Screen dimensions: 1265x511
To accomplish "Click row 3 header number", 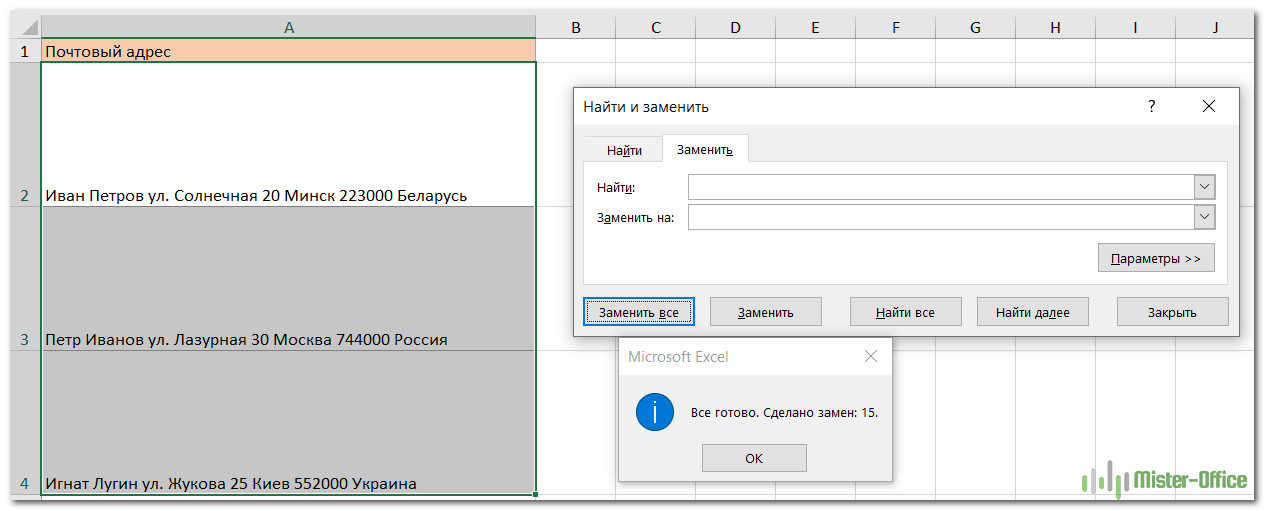I will 25,339.
